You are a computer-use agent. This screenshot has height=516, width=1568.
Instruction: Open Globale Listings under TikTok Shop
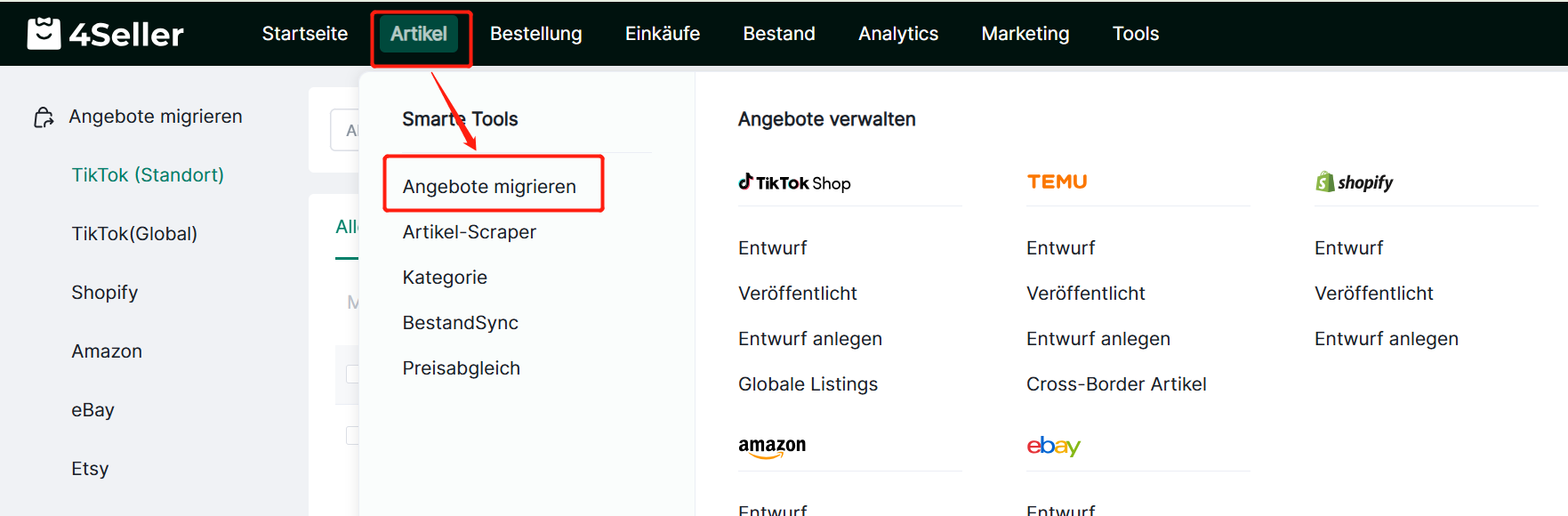tap(808, 384)
